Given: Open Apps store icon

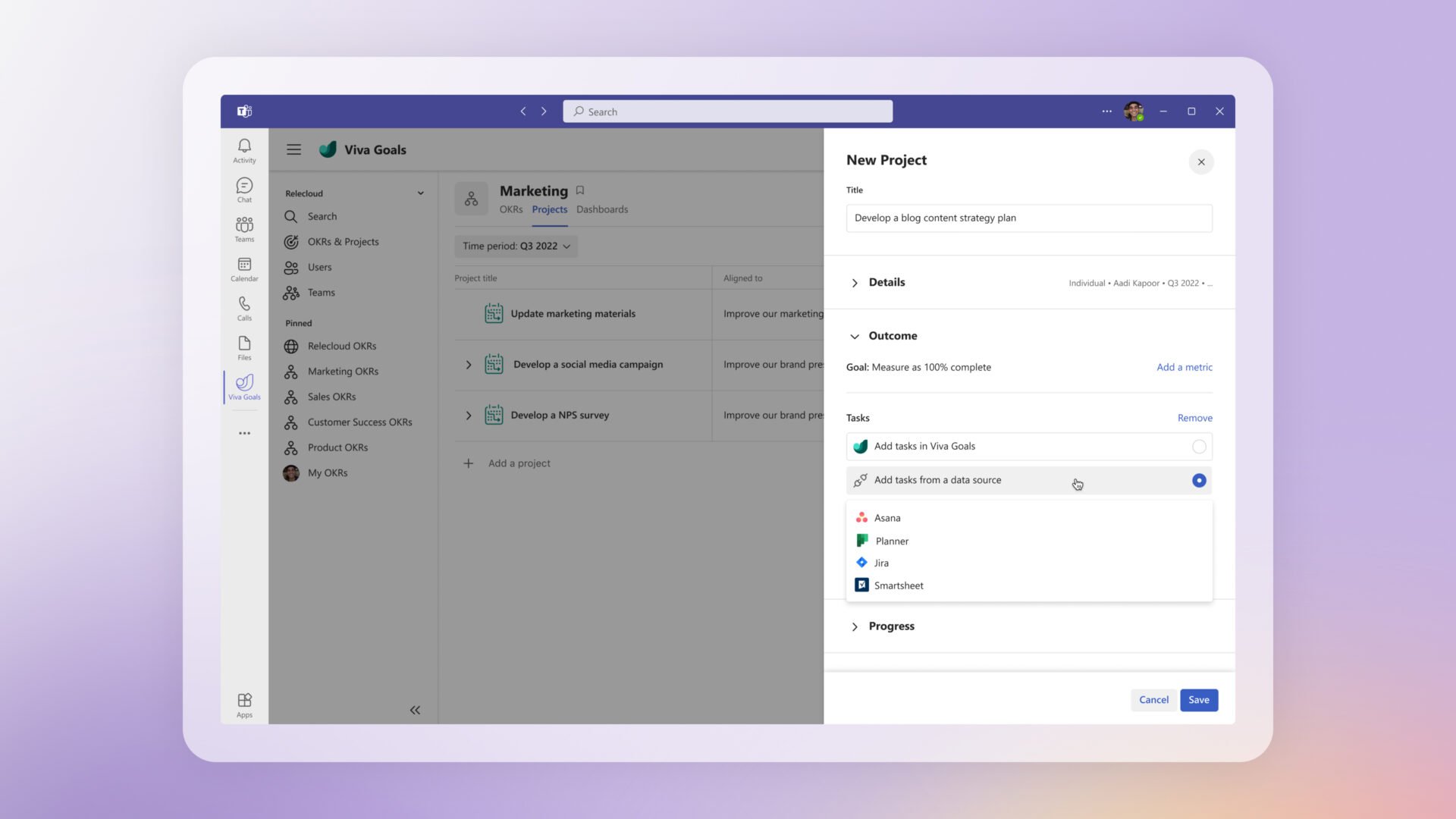Looking at the screenshot, I should (244, 704).
